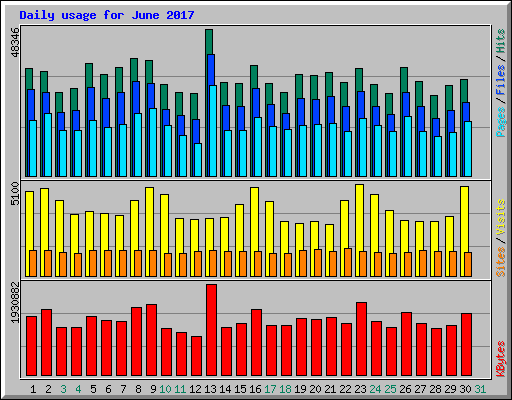Click the 'KBytes' legend label

[x=501, y=359]
